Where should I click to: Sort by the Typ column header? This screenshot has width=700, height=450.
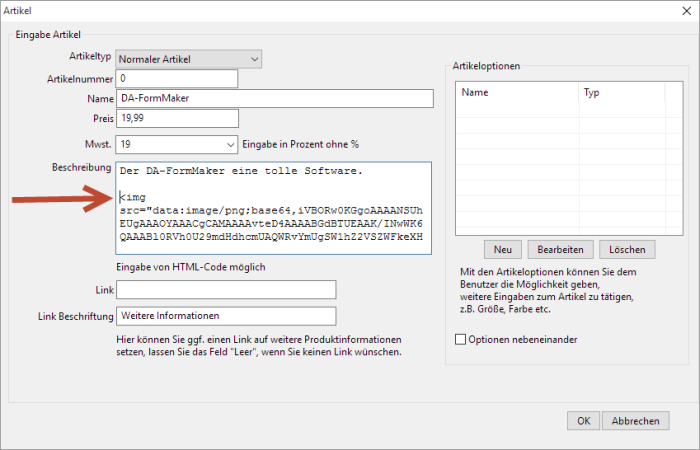(x=620, y=92)
